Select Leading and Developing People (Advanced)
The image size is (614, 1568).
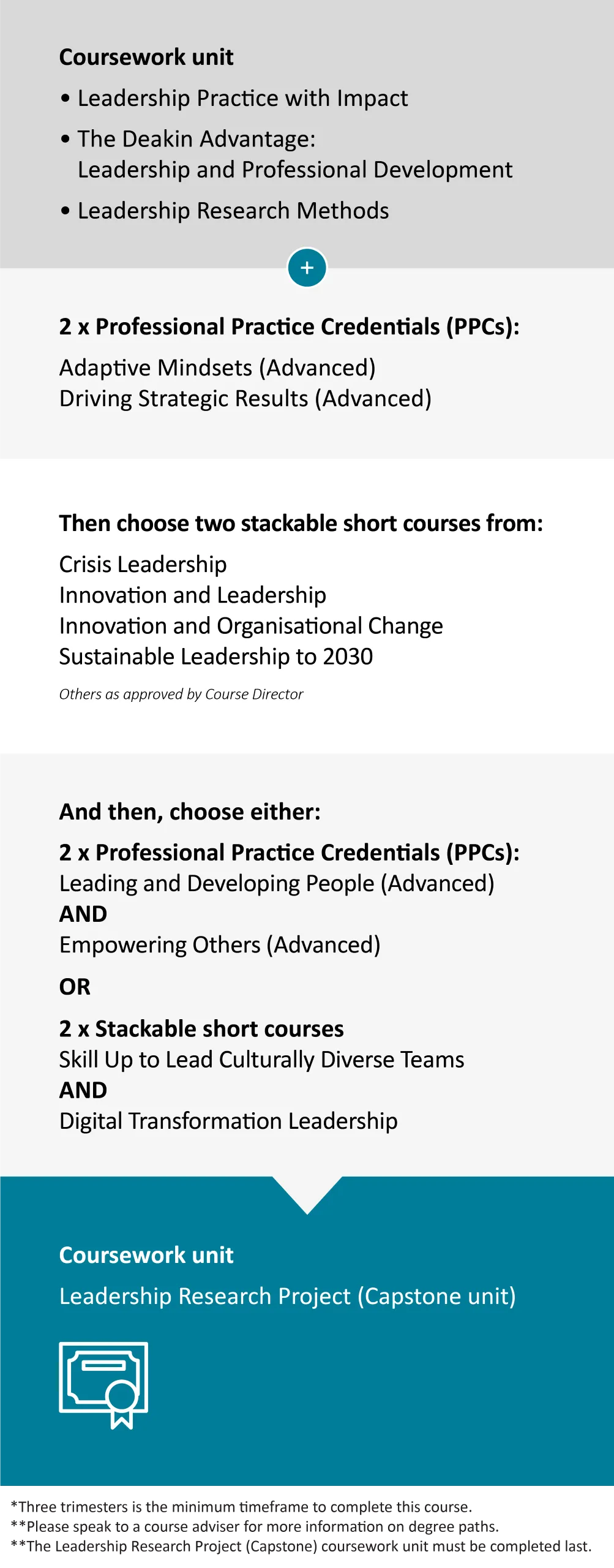pyautogui.click(x=277, y=884)
